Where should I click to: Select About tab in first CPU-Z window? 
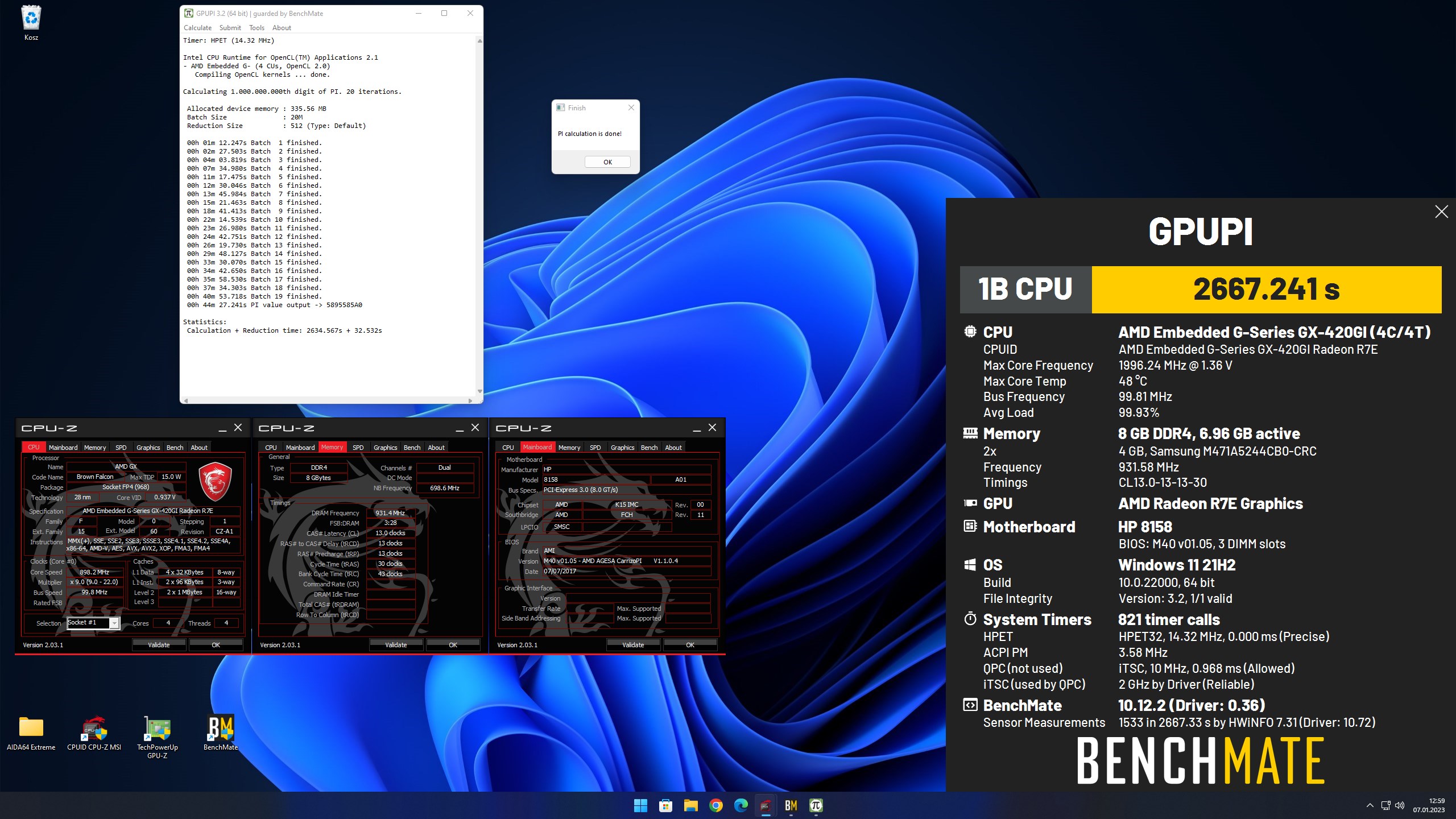point(199,448)
